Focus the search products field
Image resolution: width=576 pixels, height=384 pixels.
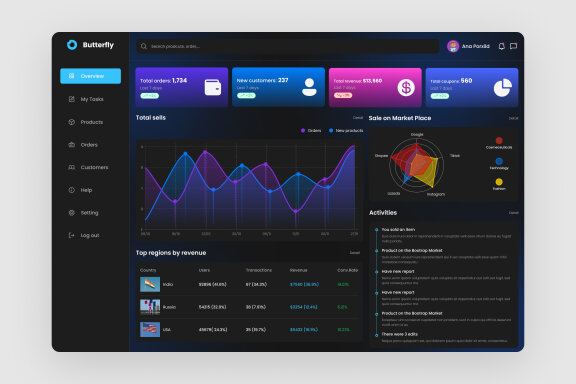(x=288, y=46)
